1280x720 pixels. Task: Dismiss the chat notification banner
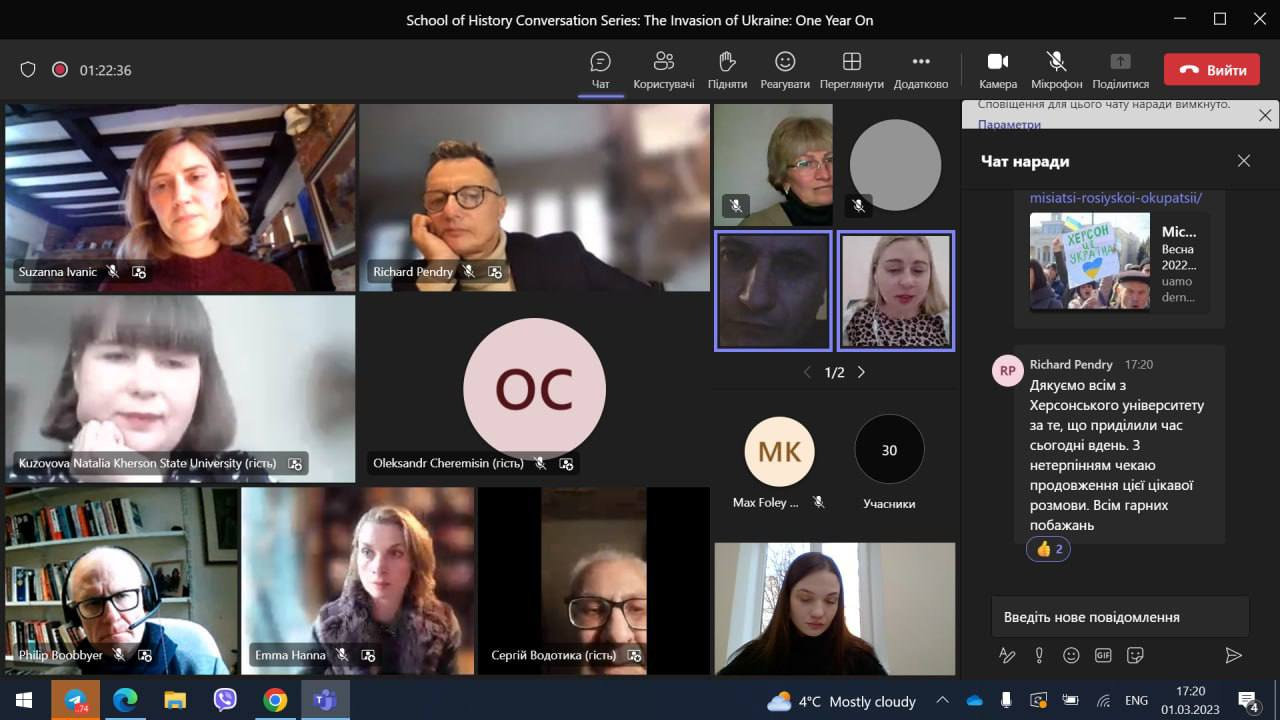(x=1265, y=115)
